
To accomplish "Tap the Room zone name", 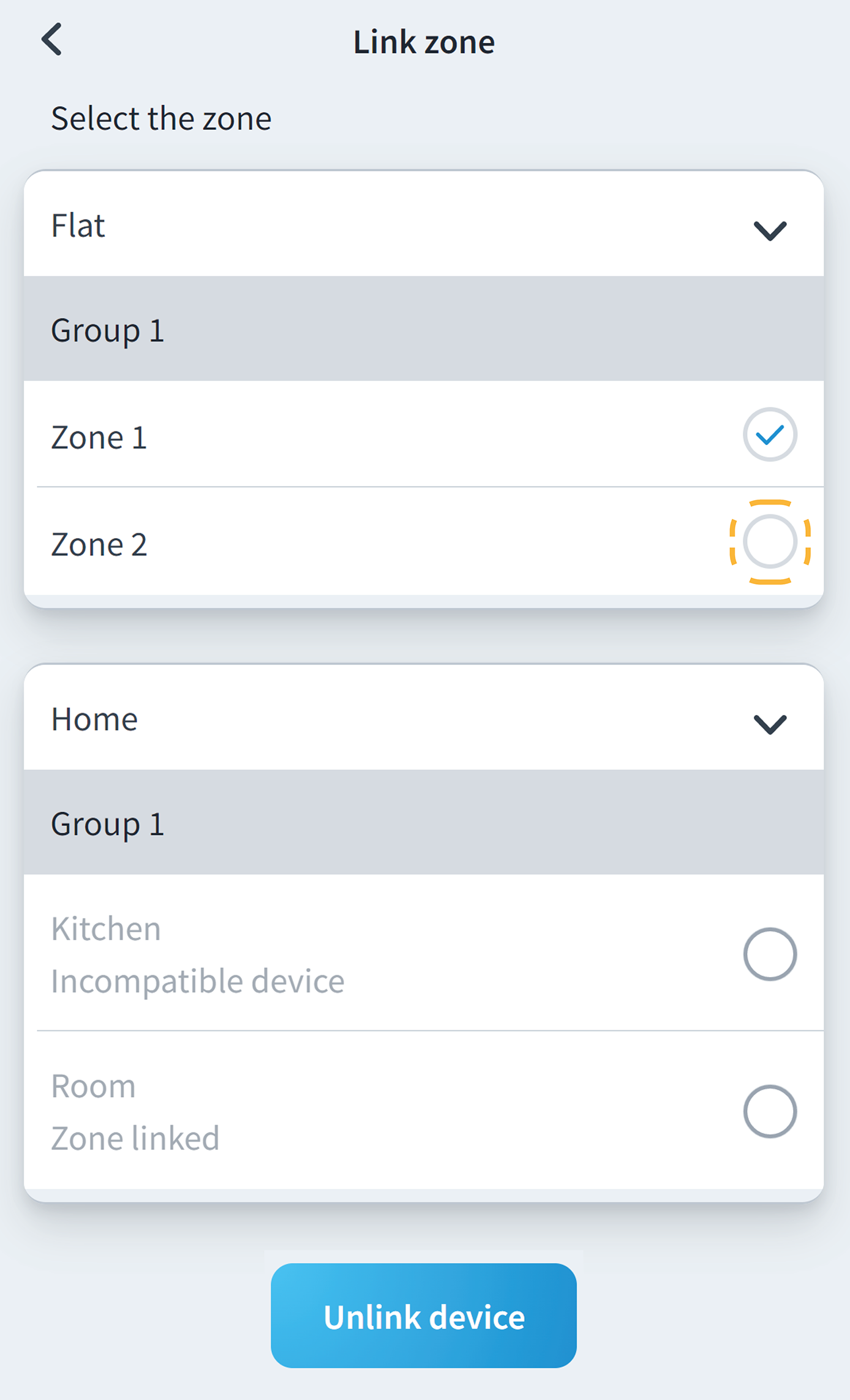I will click(93, 1086).
